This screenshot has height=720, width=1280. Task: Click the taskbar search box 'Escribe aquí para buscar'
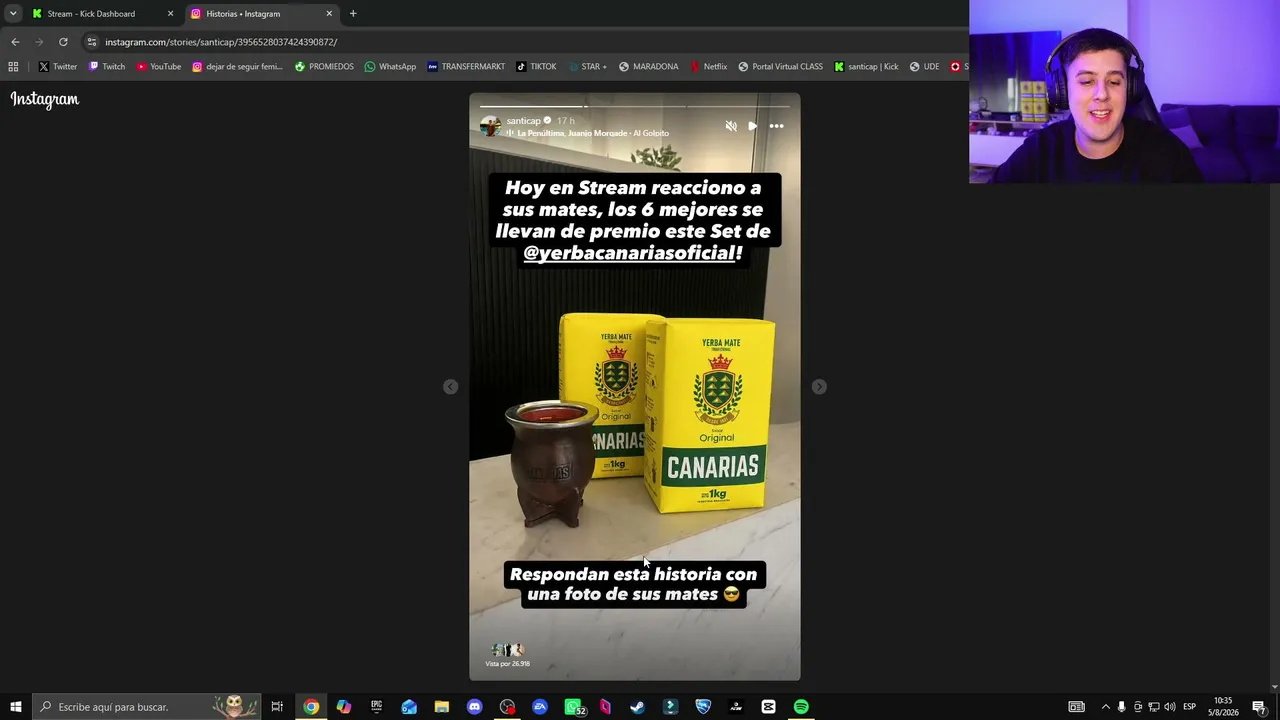tap(147, 707)
